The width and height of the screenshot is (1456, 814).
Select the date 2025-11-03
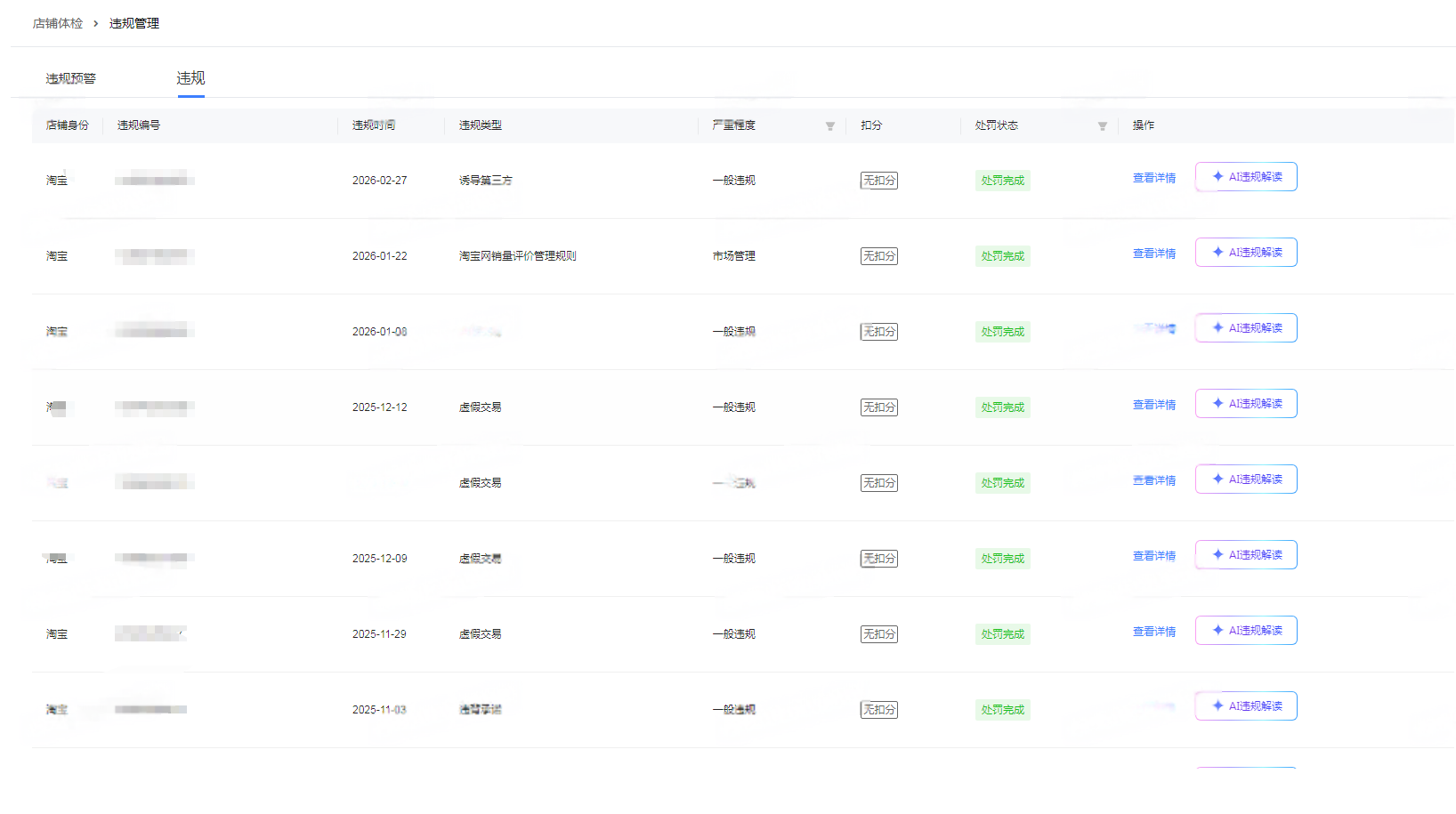(x=380, y=710)
